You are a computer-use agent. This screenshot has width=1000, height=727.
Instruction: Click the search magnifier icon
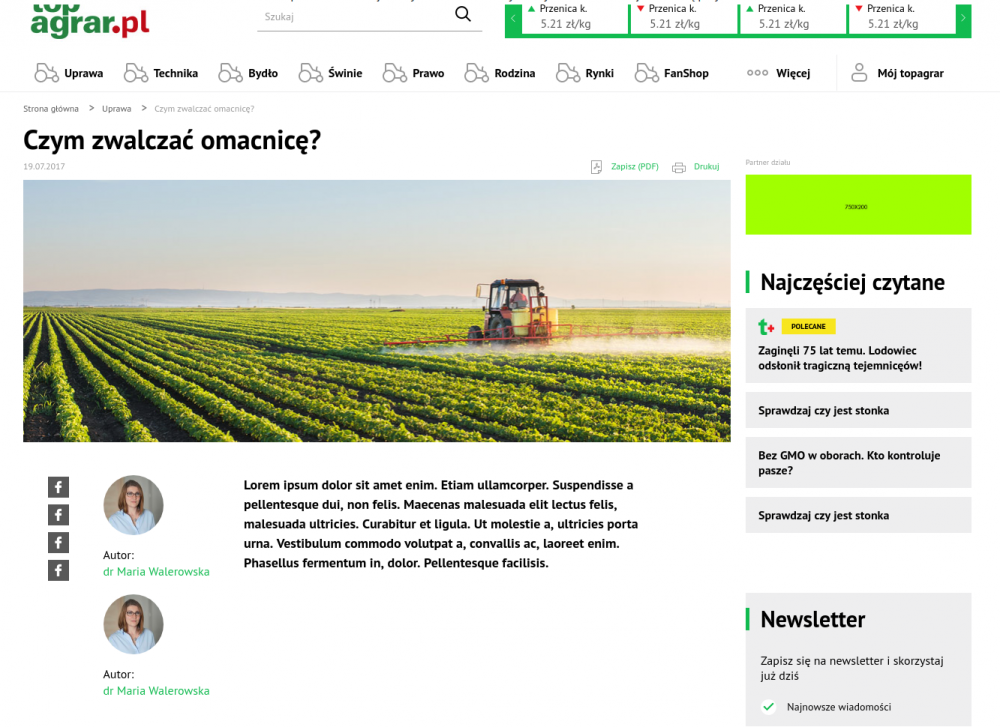(x=462, y=14)
